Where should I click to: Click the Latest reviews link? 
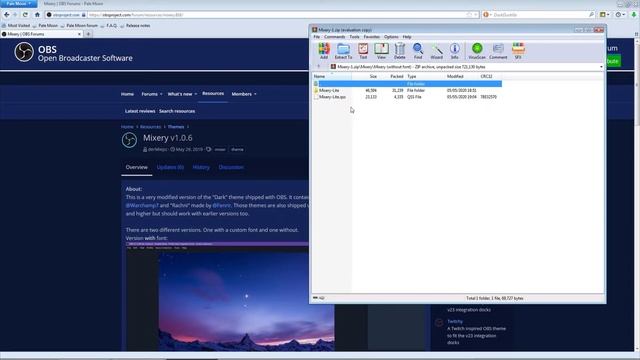tap(140, 111)
